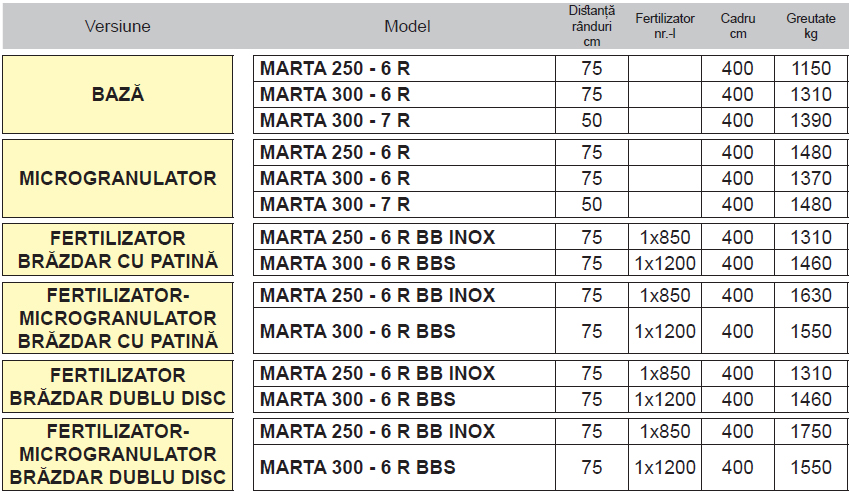Click the Greutate kg column header
The width and height of the screenshot is (849, 494).
pyautogui.click(x=810, y=26)
